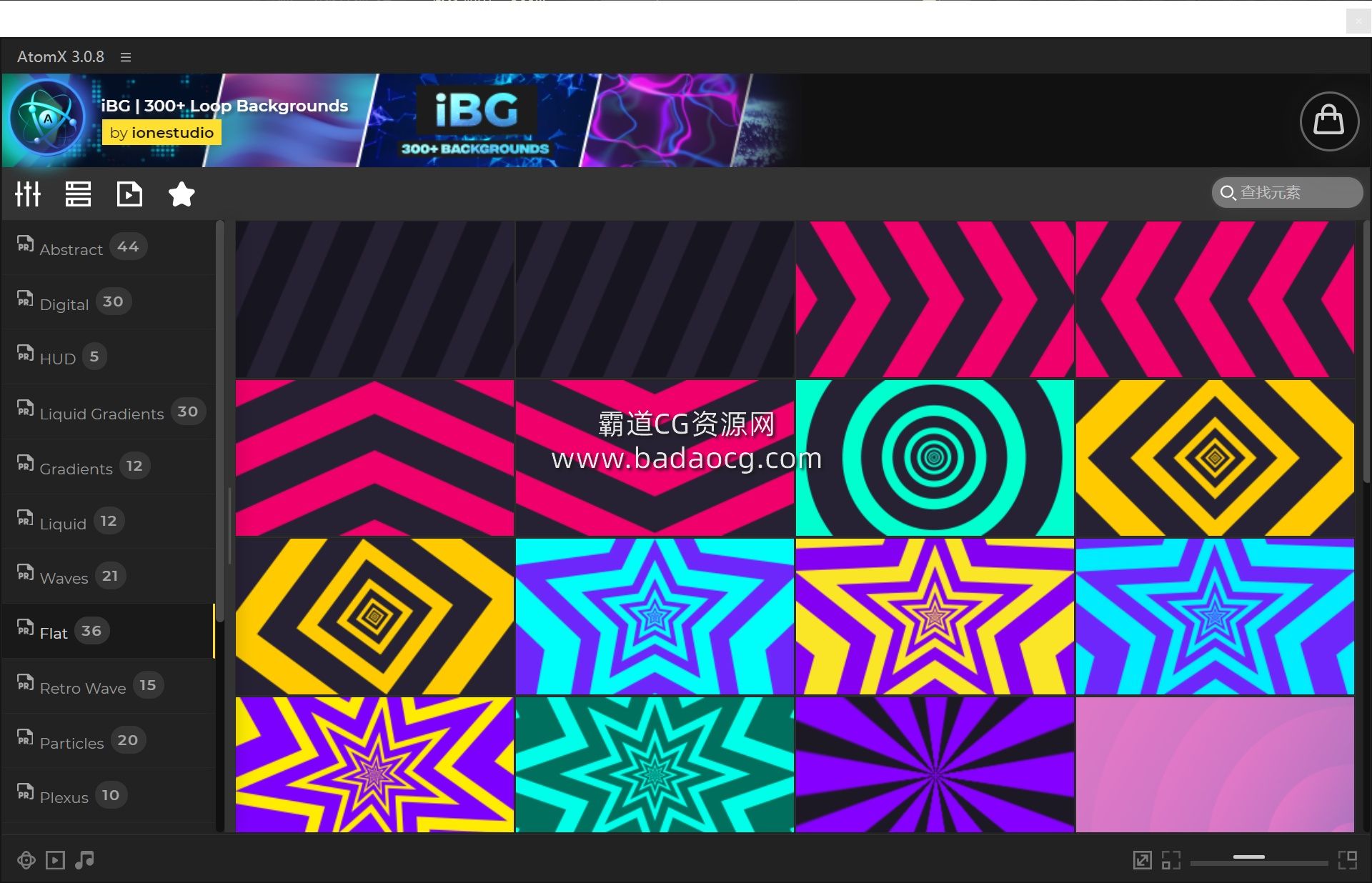Click the iBG 300+ Backgrounds banner logo
The image size is (1372, 883).
click(476, 120)
